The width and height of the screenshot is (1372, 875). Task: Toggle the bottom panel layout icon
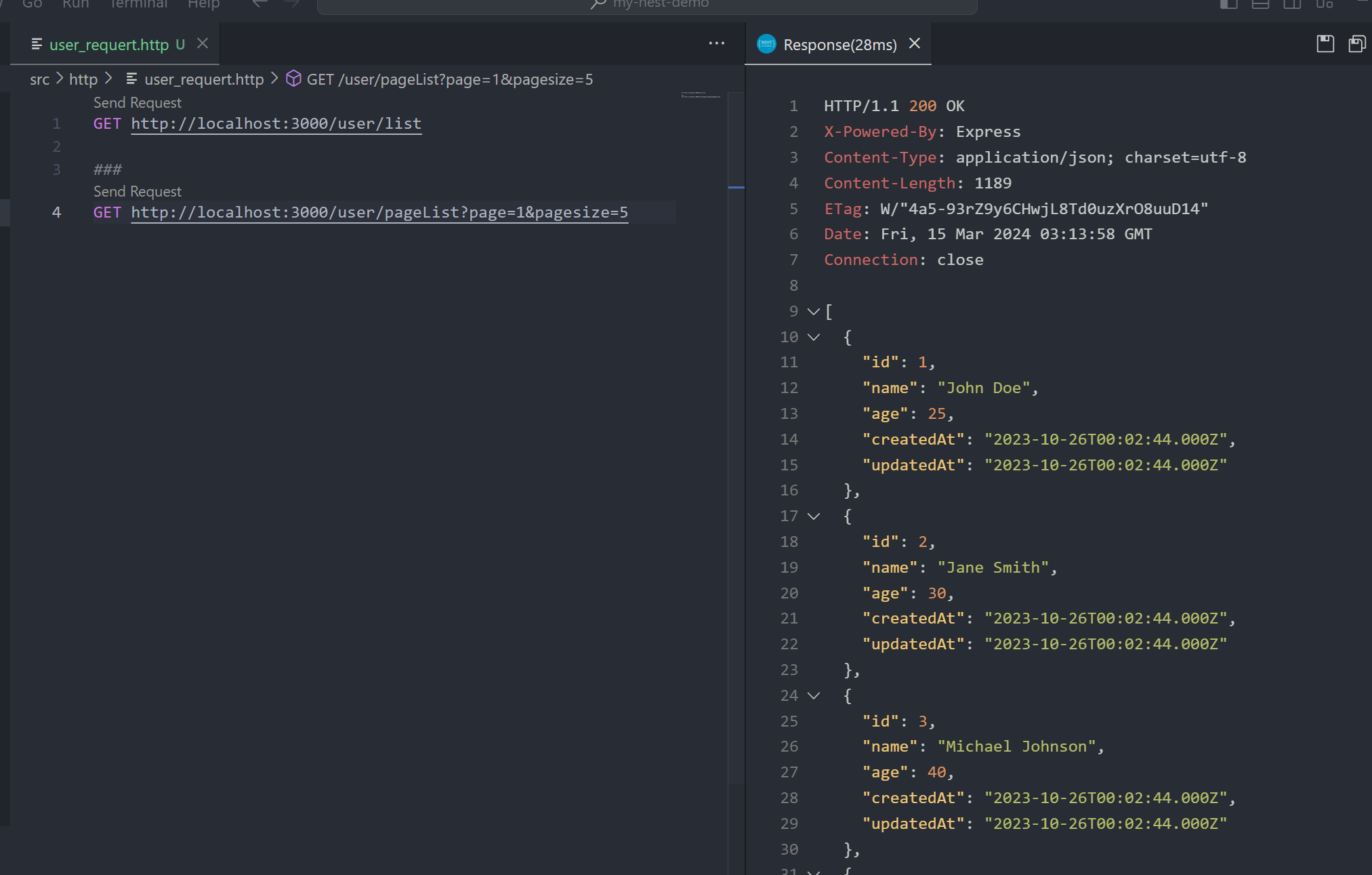[x=1260, y=4]
